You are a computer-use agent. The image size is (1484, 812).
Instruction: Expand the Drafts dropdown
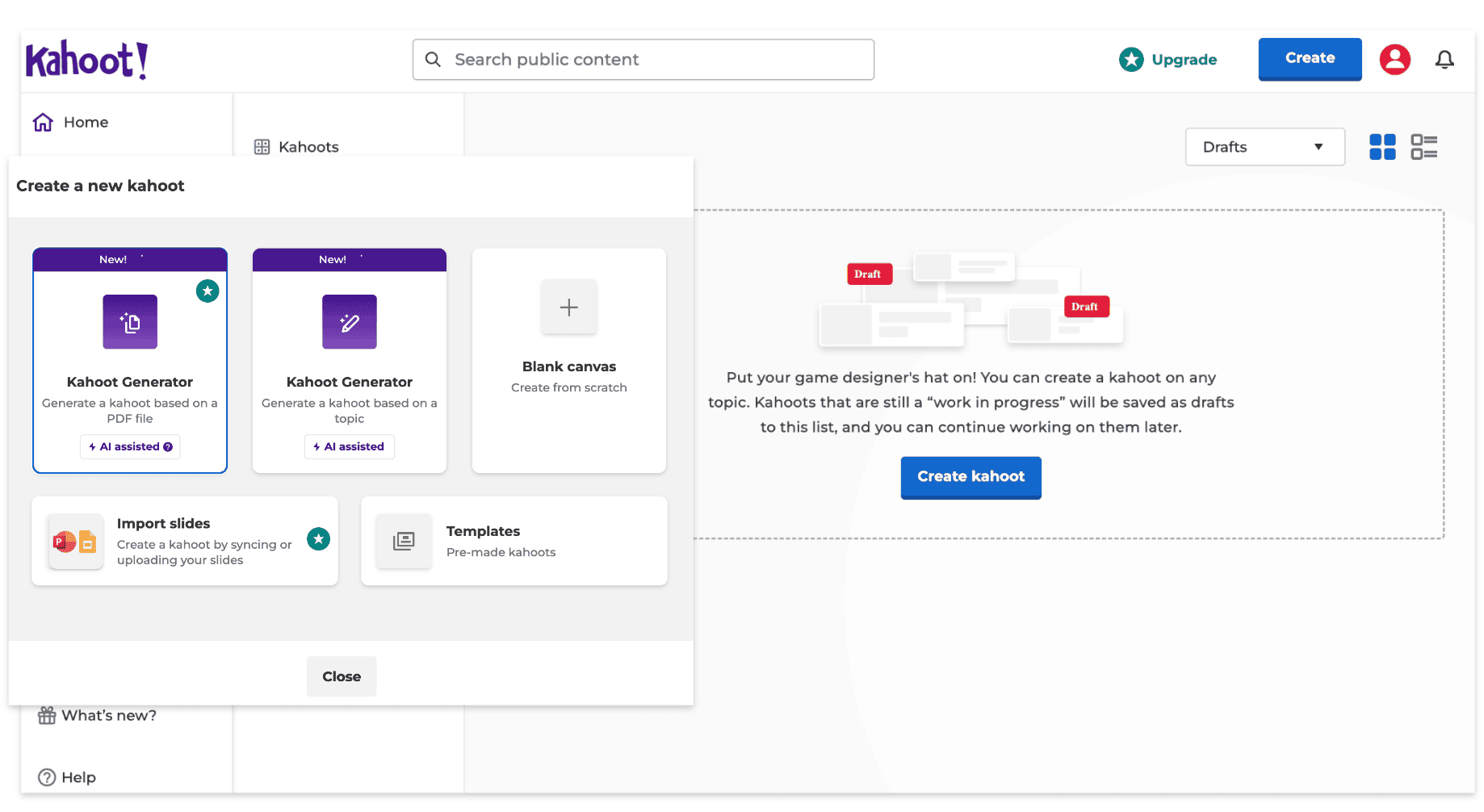(x=1264, y=147)
